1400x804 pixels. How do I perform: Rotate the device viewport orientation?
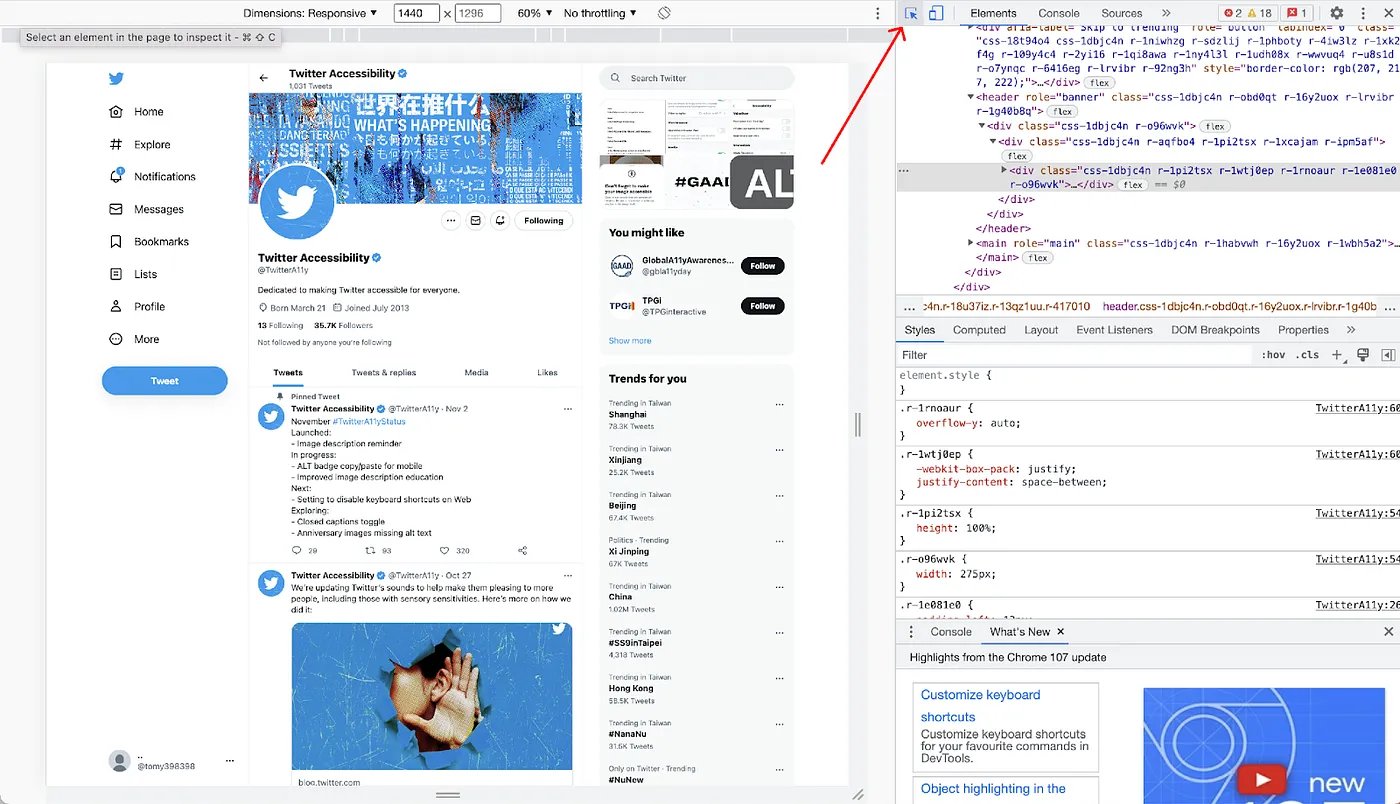pos(664,13)
